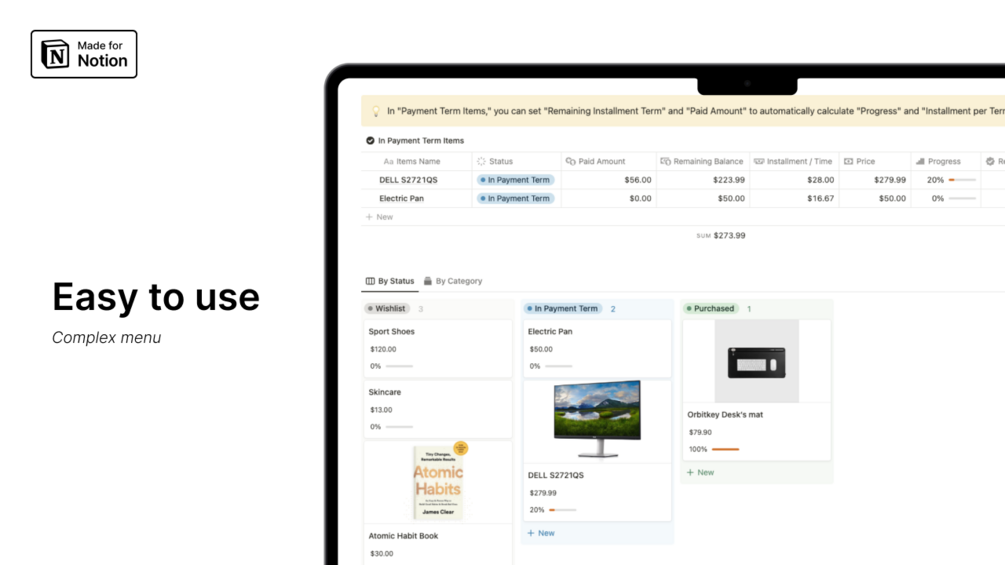
Task: Click the DELL S2721QS table row name
Action: [408, 180]
